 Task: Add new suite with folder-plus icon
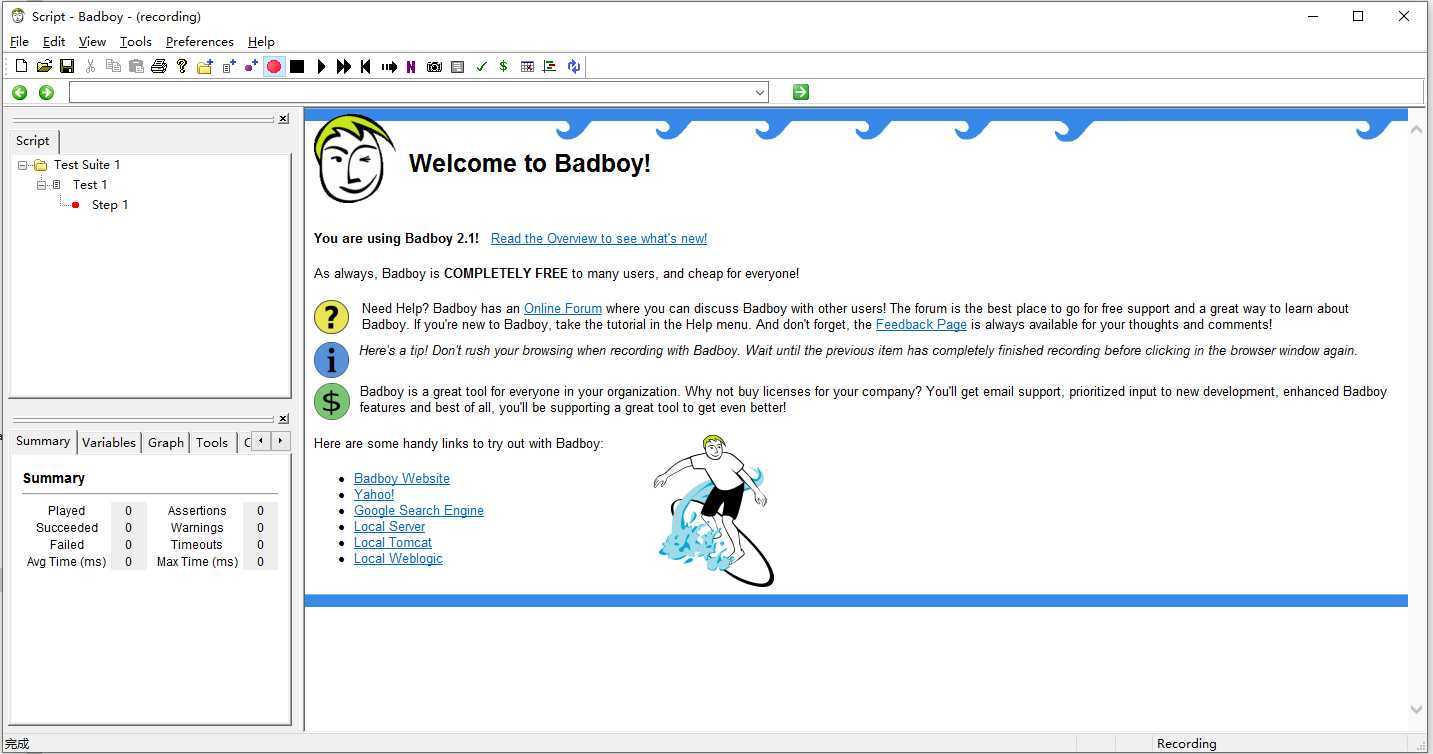tap(205, 66)
